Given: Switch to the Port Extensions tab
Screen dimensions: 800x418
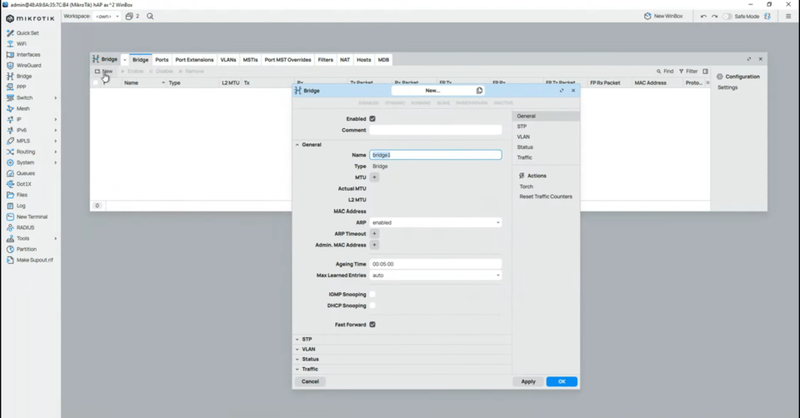Looking at the screenshot, I should point(194,60).
